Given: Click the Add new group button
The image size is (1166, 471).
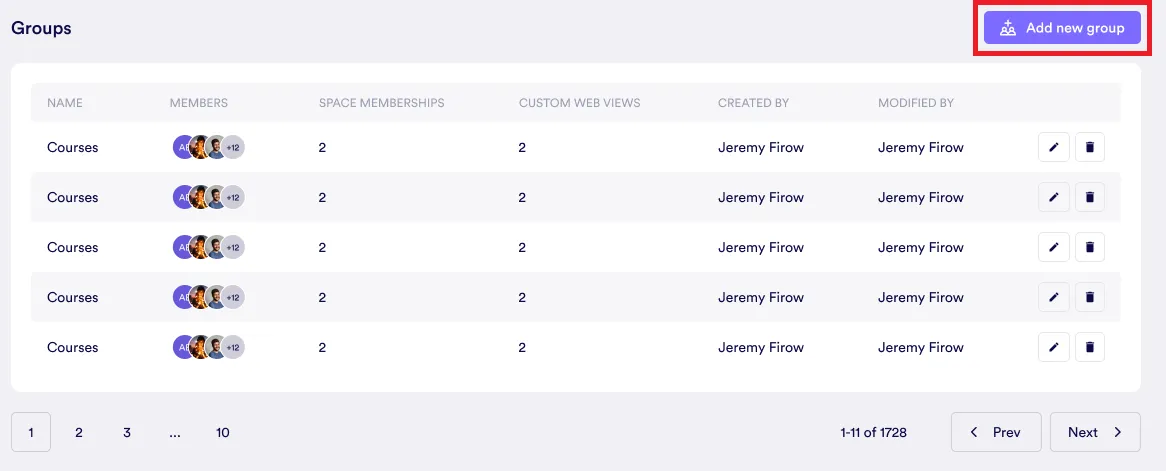Looking at the screenshot, I should click(x=1062, y=28).
